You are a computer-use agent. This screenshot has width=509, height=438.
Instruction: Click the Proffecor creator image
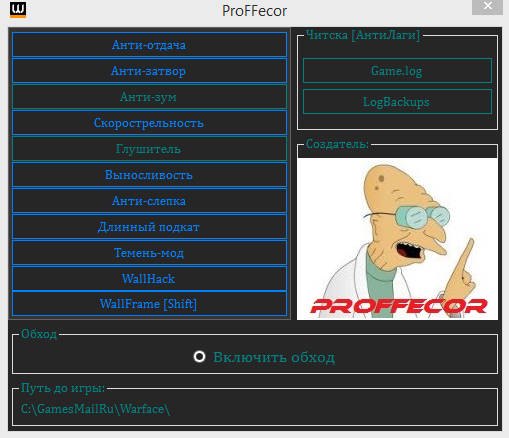(x=397, y=239)
